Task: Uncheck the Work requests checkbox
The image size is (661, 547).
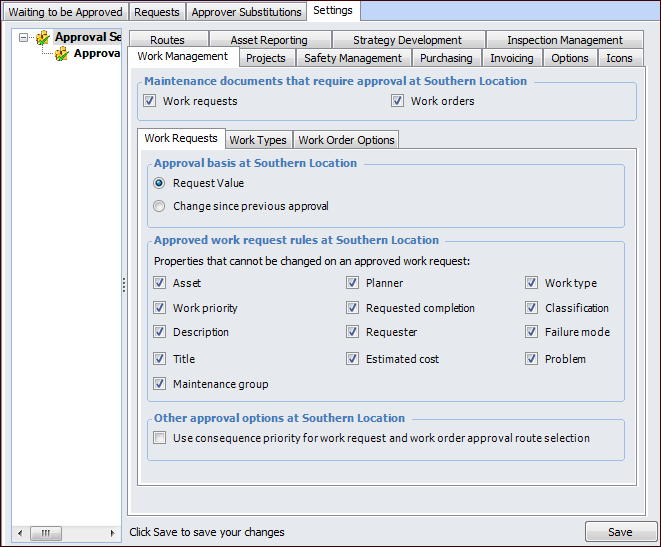Action: (x=150, y=101)
